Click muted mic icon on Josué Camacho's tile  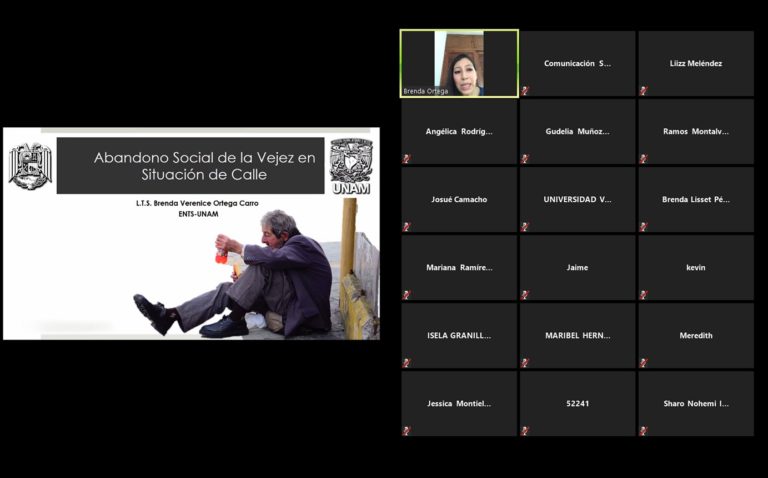point(407,227)
